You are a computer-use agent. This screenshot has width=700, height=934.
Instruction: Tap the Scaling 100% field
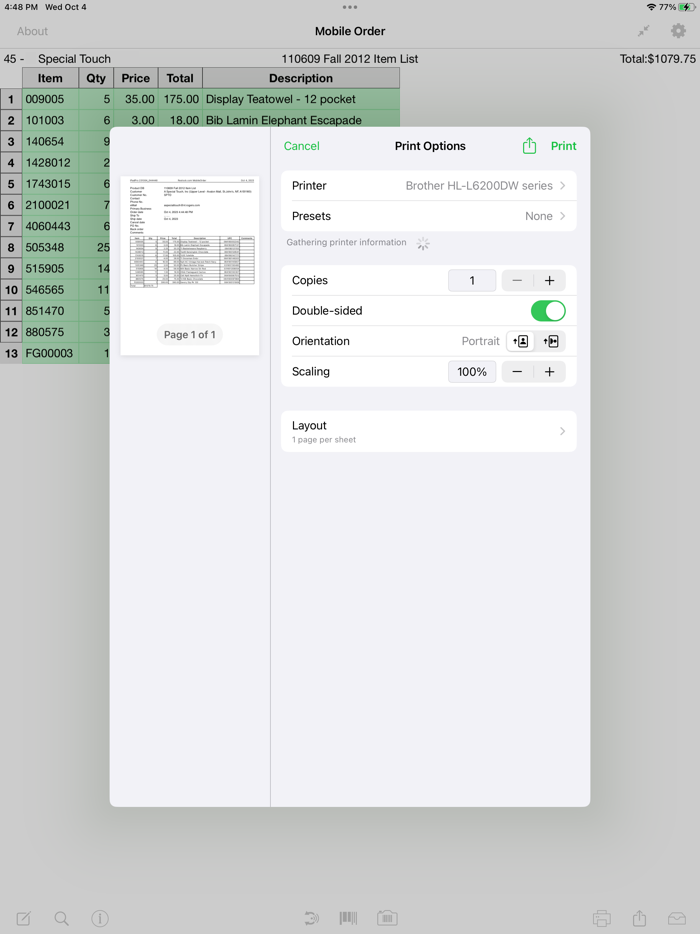point(472,372)
